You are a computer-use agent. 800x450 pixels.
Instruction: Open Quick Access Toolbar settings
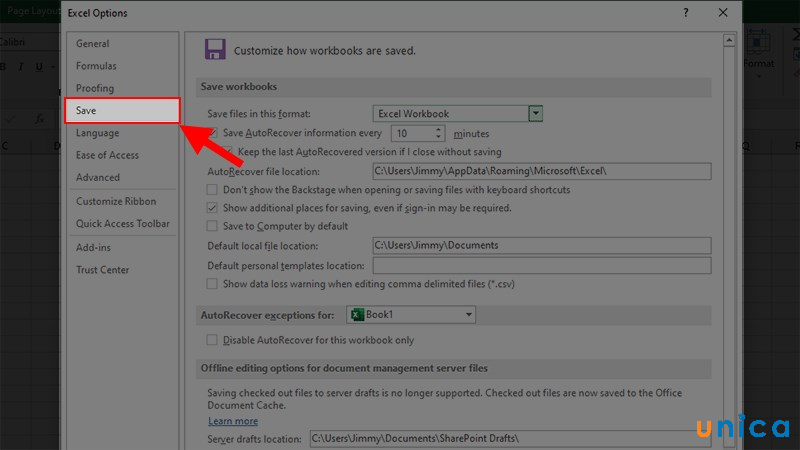(122, 223)
